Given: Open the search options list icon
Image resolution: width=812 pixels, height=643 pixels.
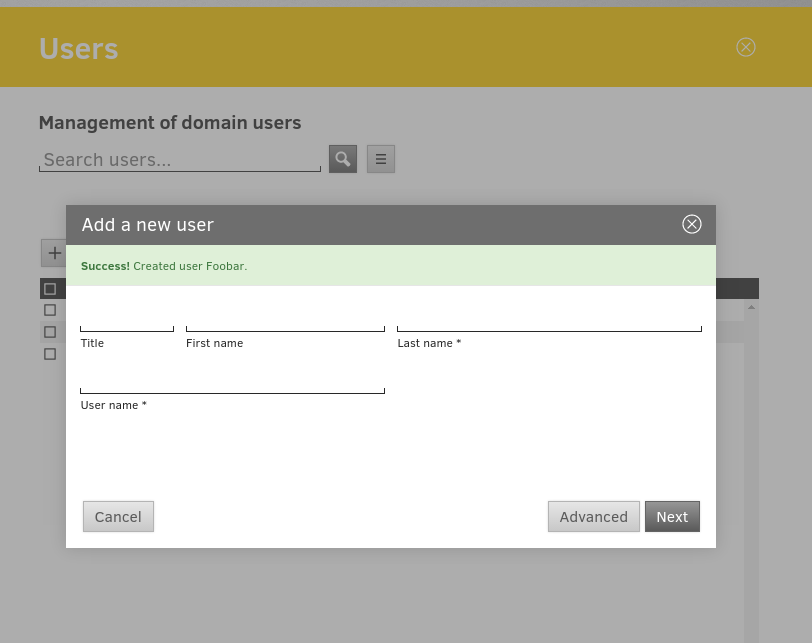Looking at the screenshot, I should (x=381, y=159).
